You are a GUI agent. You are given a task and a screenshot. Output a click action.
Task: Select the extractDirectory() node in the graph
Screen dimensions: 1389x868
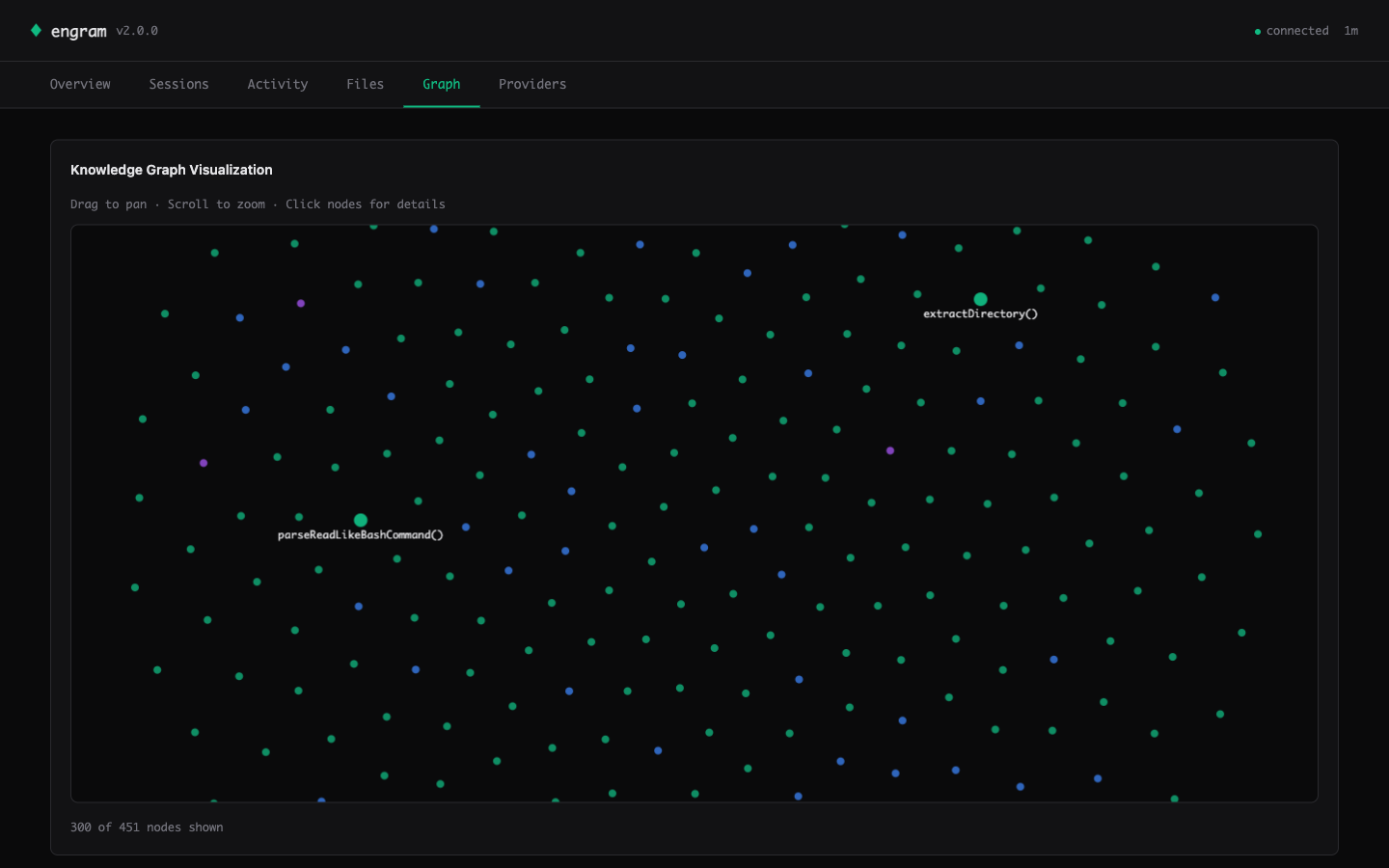(980, 299)
